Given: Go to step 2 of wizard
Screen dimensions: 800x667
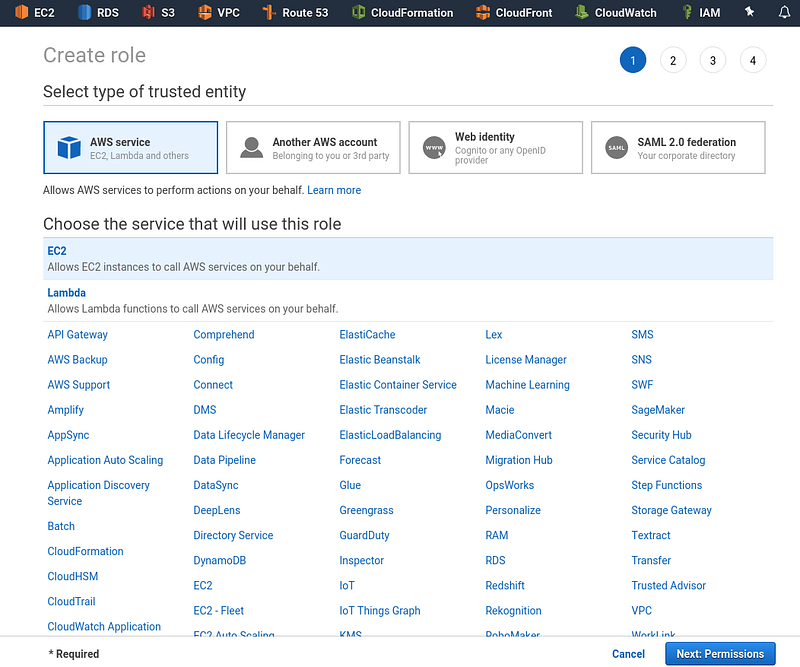Looking at the screenshot, I should pyautogui.click(x=673, y=60).
